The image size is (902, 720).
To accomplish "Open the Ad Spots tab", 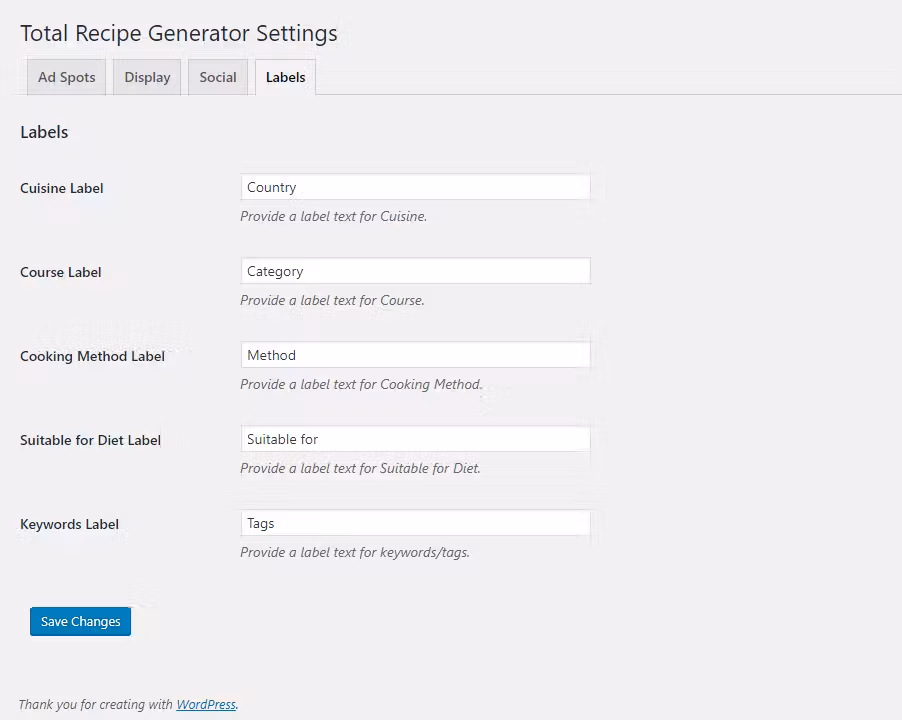I will (66, 77).
